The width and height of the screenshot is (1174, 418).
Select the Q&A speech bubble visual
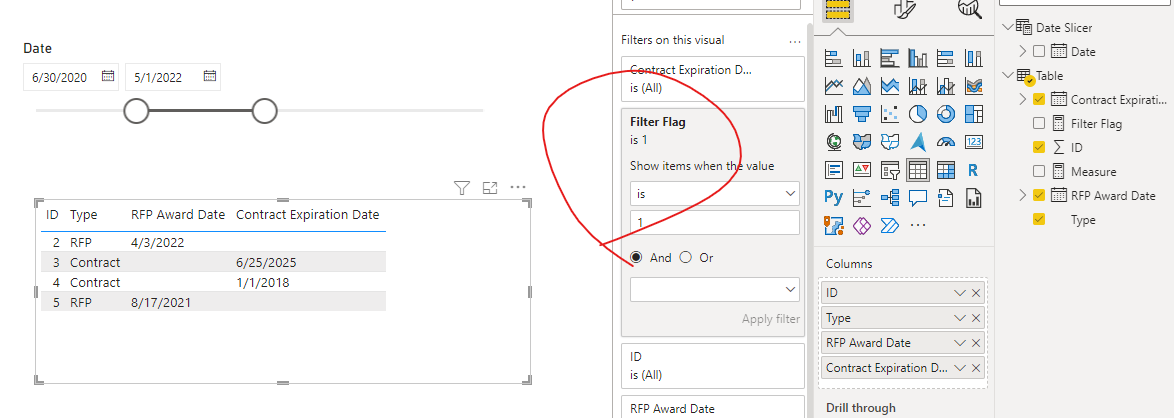point(917,198)
